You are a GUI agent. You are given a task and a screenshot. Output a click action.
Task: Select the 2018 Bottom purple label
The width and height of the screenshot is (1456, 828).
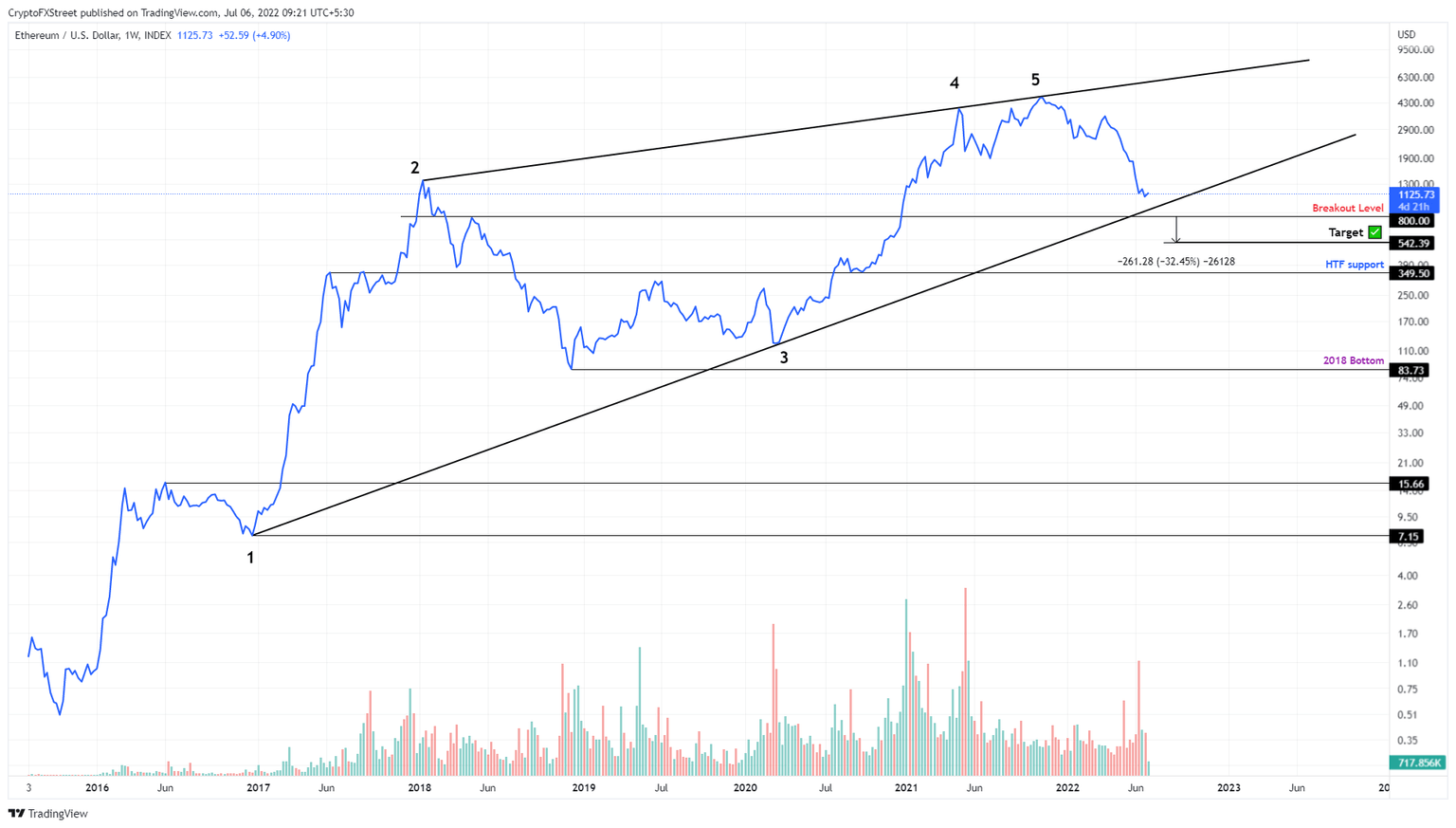click(x=1353, y=360)
